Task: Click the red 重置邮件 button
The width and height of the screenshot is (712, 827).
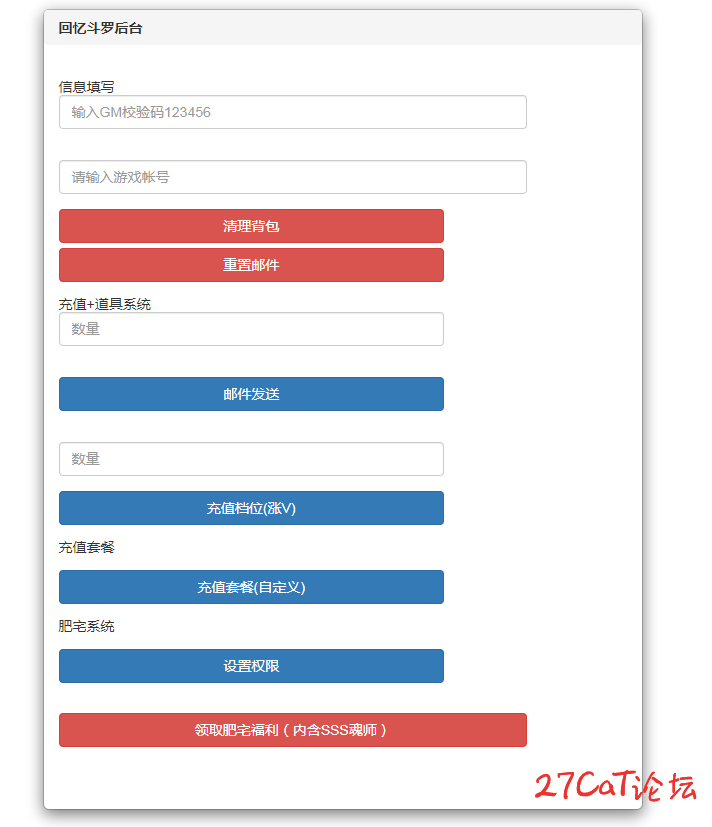Action: [251, 265]
